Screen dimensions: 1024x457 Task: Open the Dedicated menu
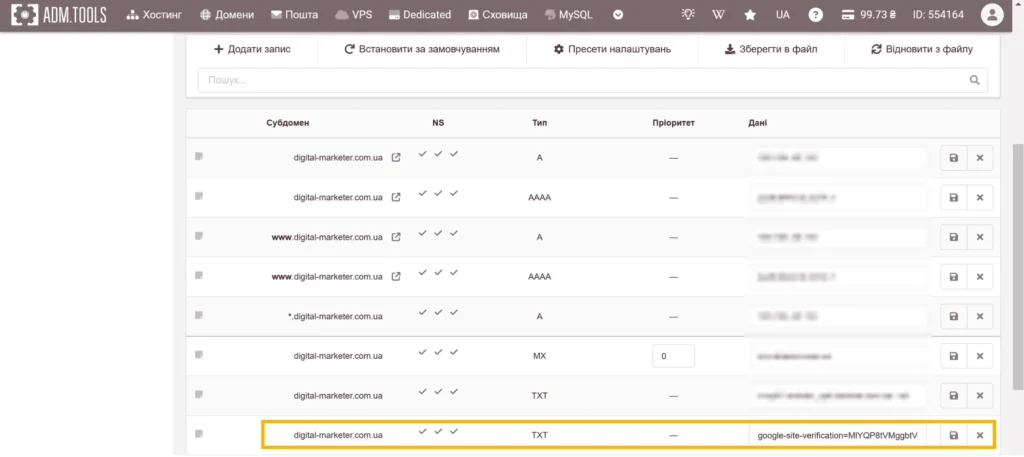pos(419,14)
